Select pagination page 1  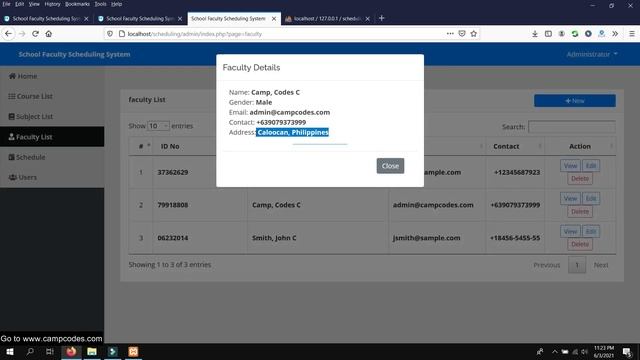pos(577,265)
